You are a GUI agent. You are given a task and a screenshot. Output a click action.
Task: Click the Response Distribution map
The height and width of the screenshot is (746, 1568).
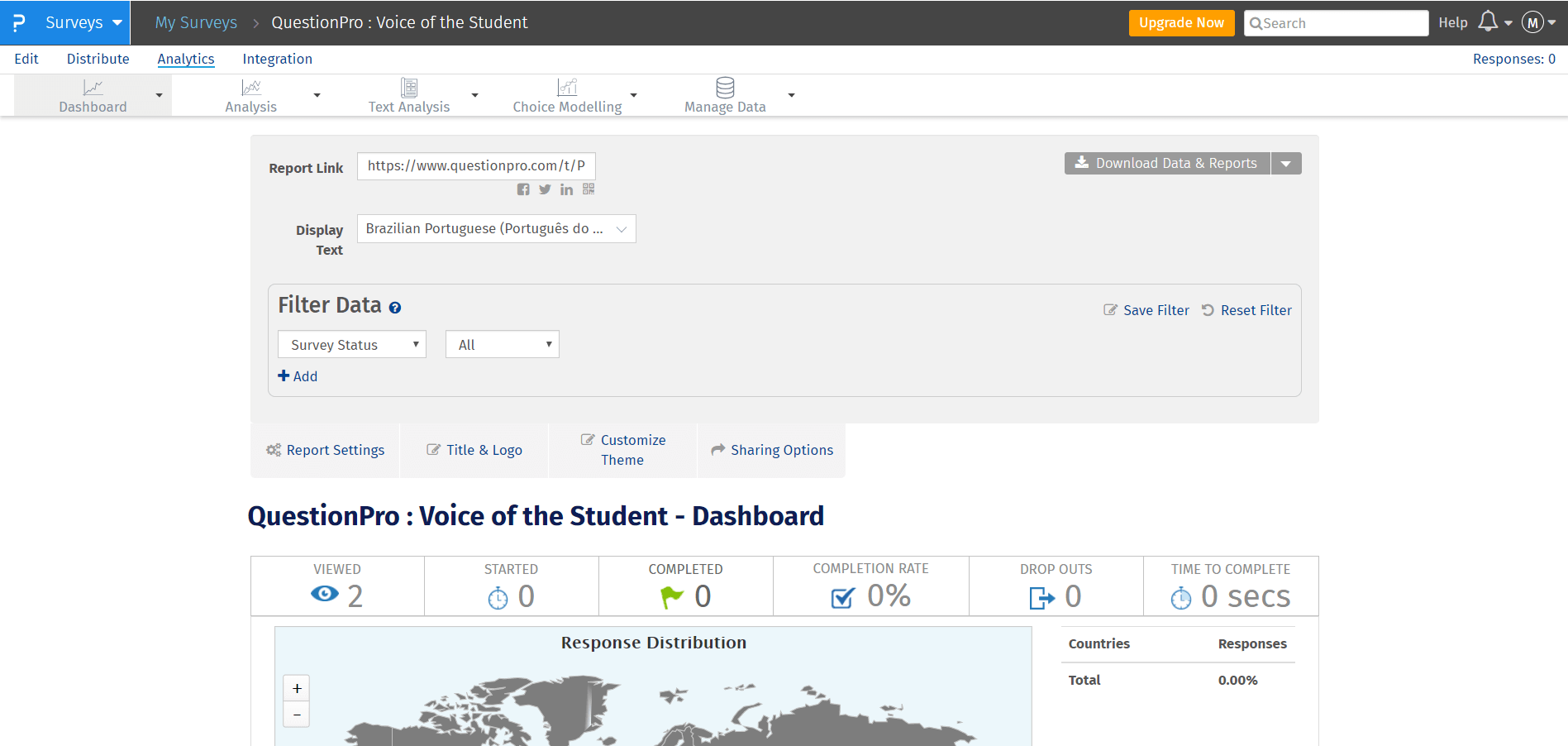[653, 686]
